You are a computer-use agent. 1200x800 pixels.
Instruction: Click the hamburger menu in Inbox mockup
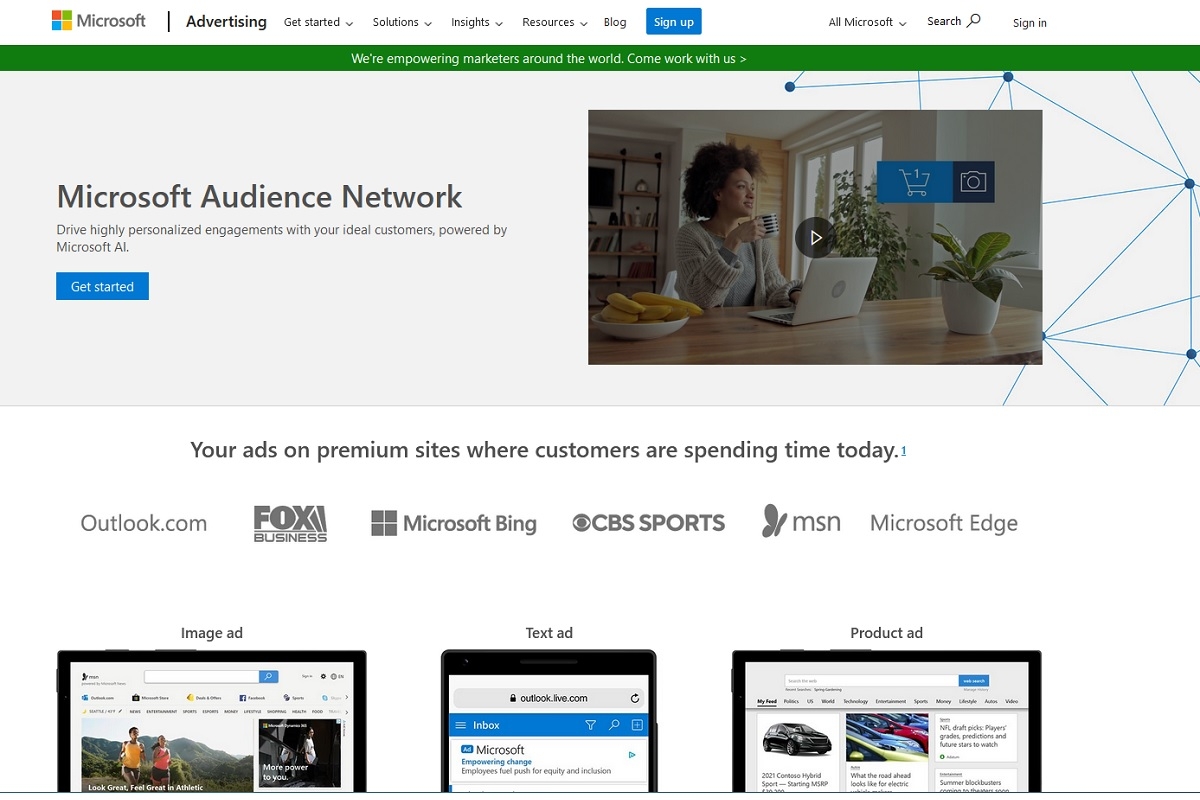click(461, 725)
